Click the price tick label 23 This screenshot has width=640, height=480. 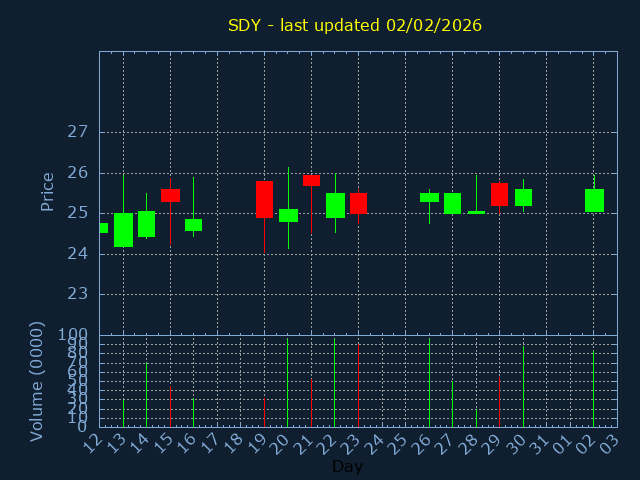[x=78, y=294]
